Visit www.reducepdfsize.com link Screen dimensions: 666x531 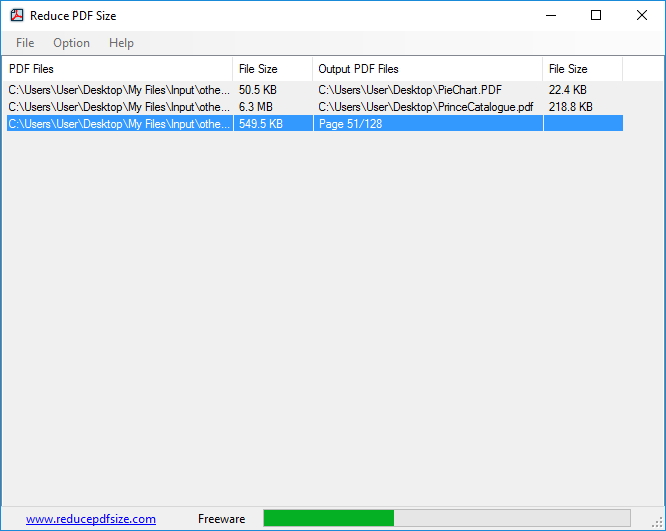(90, 519)
